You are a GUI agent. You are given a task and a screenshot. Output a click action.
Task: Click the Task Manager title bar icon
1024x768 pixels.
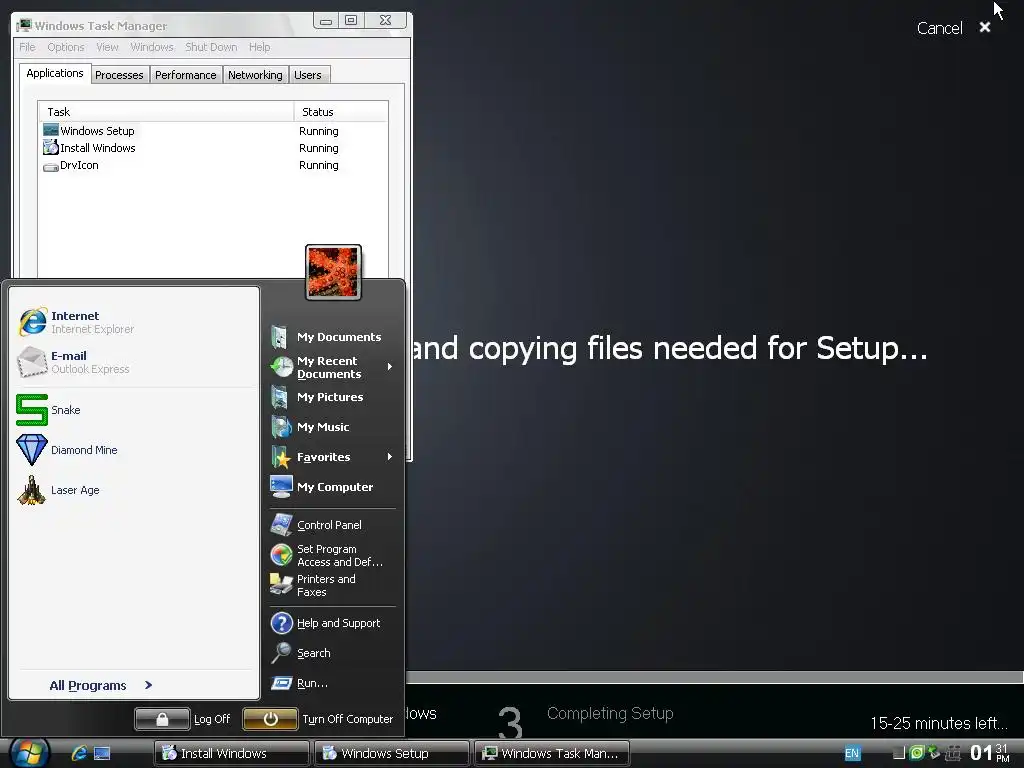(25, 25)
